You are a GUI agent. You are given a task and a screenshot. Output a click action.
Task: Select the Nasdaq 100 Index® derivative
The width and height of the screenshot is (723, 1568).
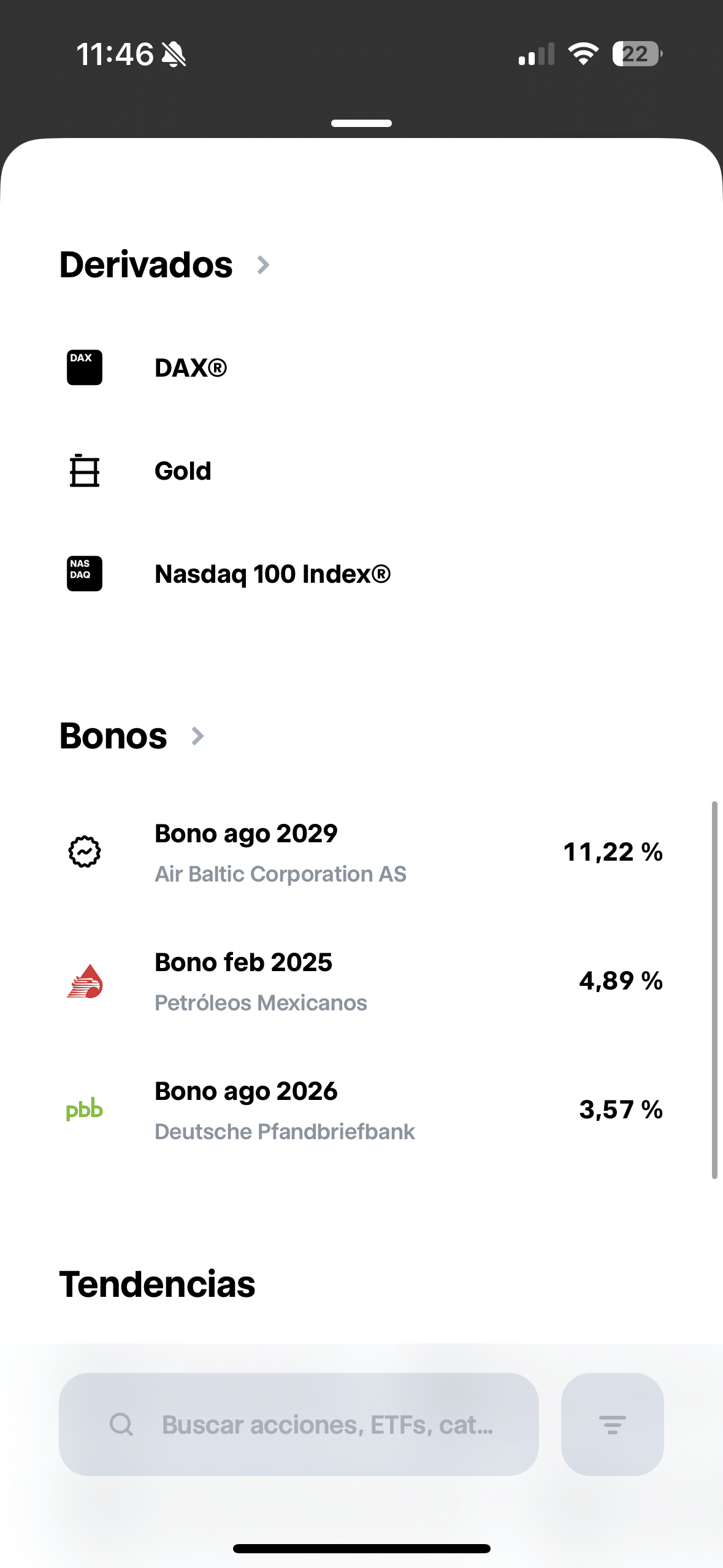click(x=272, y=574)
